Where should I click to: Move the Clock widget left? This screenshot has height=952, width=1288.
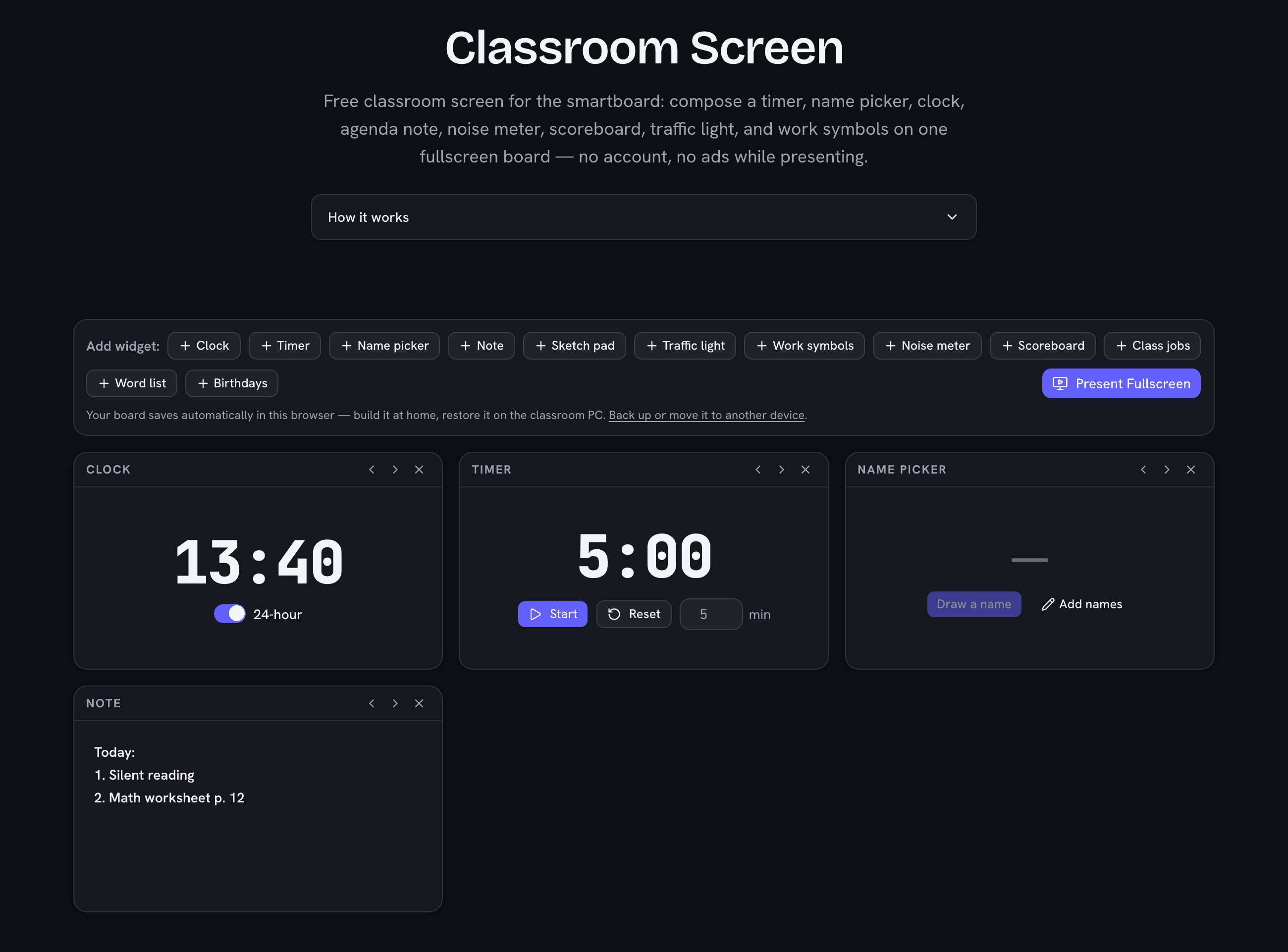(x=372, y=470)
